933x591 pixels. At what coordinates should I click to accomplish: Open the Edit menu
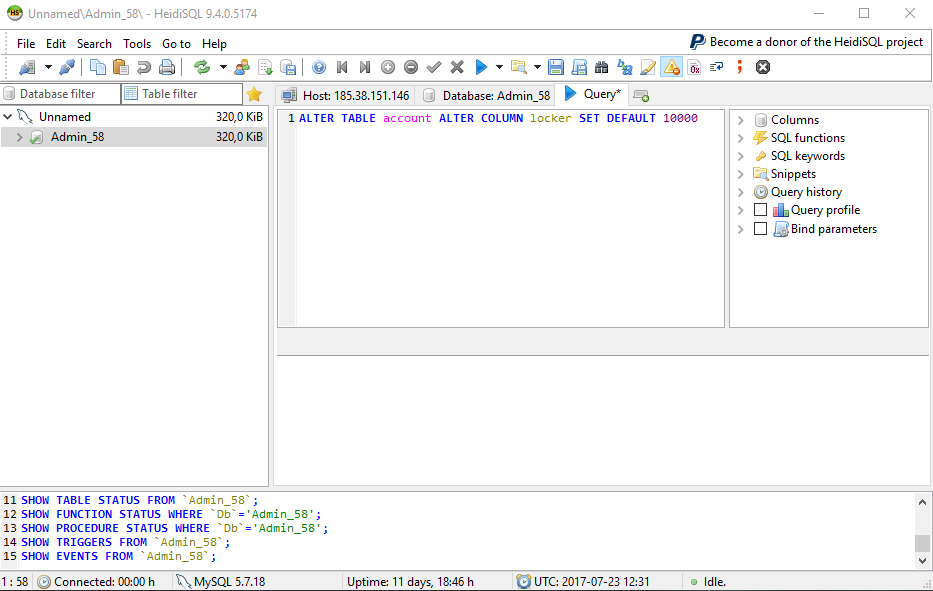[56, 43]
